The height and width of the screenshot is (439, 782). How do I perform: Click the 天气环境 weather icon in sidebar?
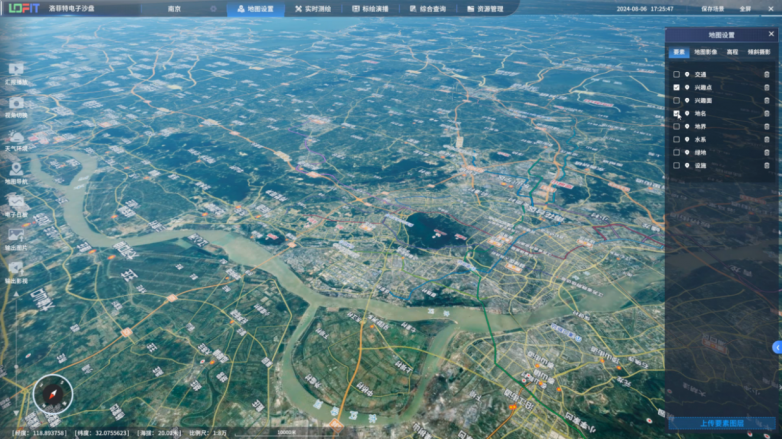16,137
